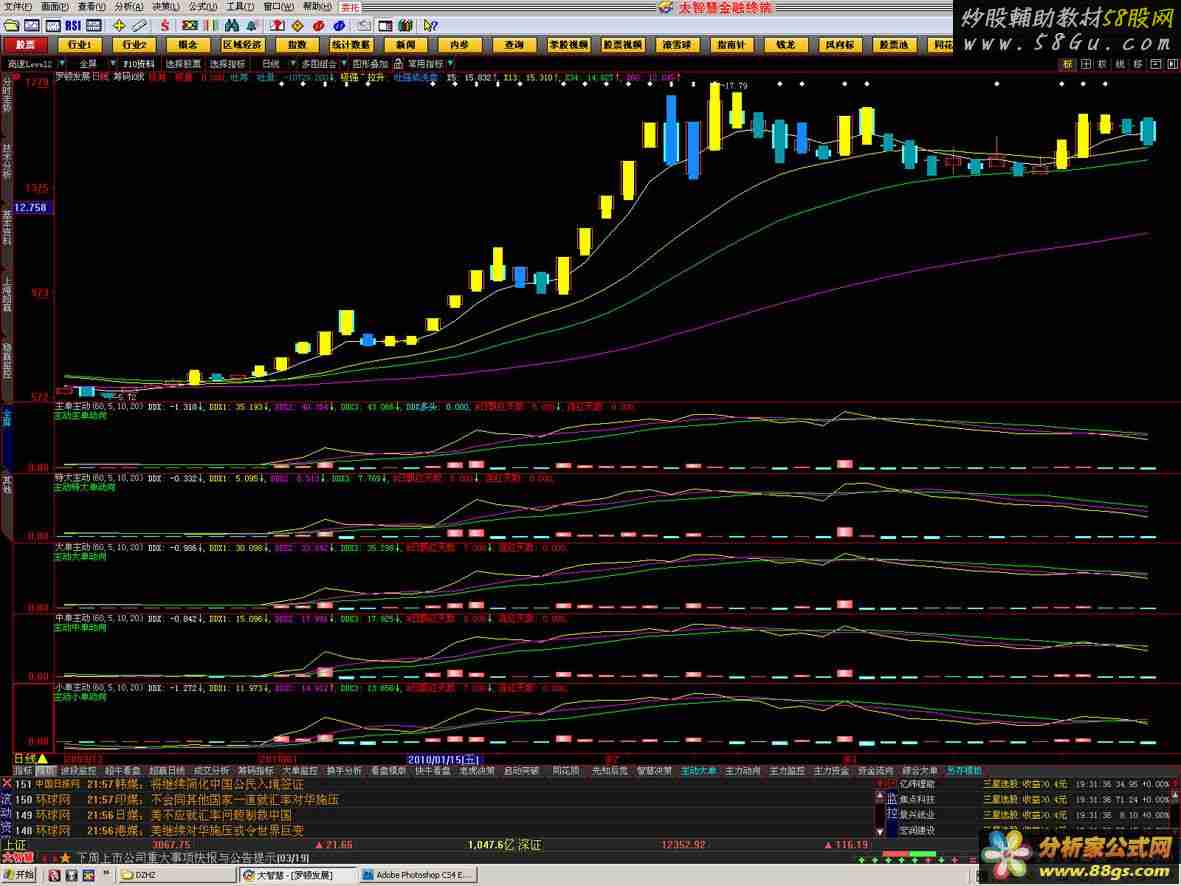Image resolution: width=1181 pixels, height=886 pixels.
Task: Click the 新闻 button
Action: click(x=405, y=45)
